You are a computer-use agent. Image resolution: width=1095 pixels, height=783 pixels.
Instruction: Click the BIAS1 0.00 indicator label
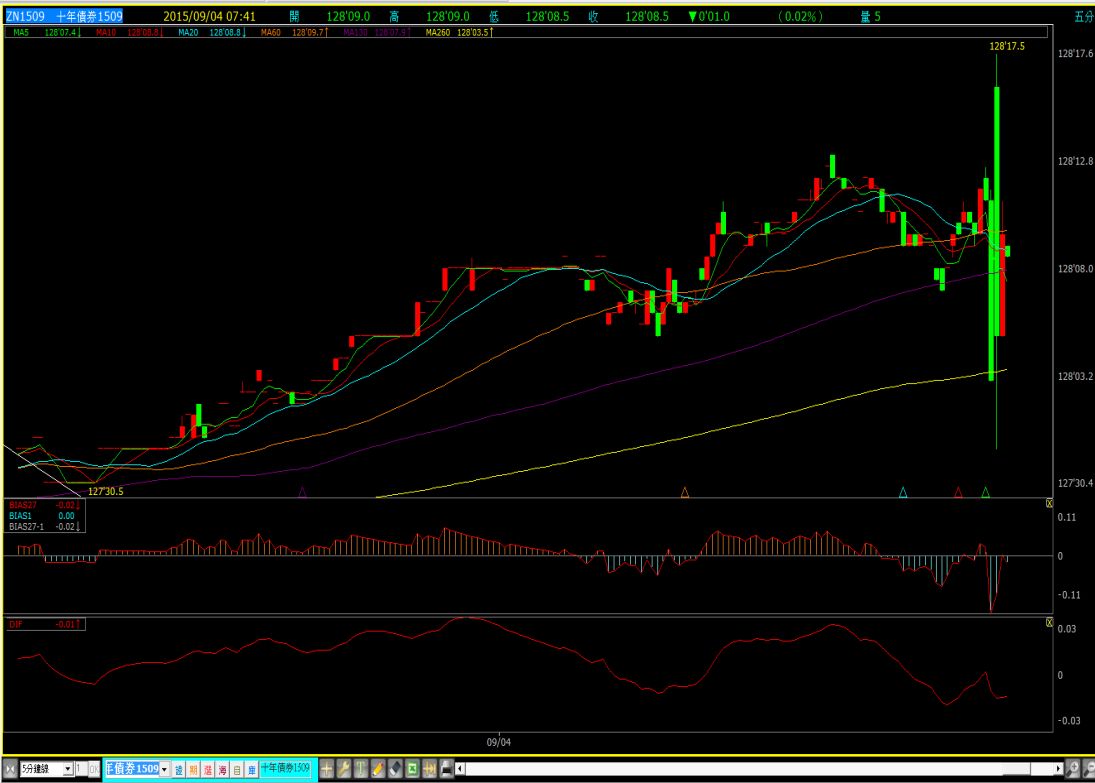(42, 516)
